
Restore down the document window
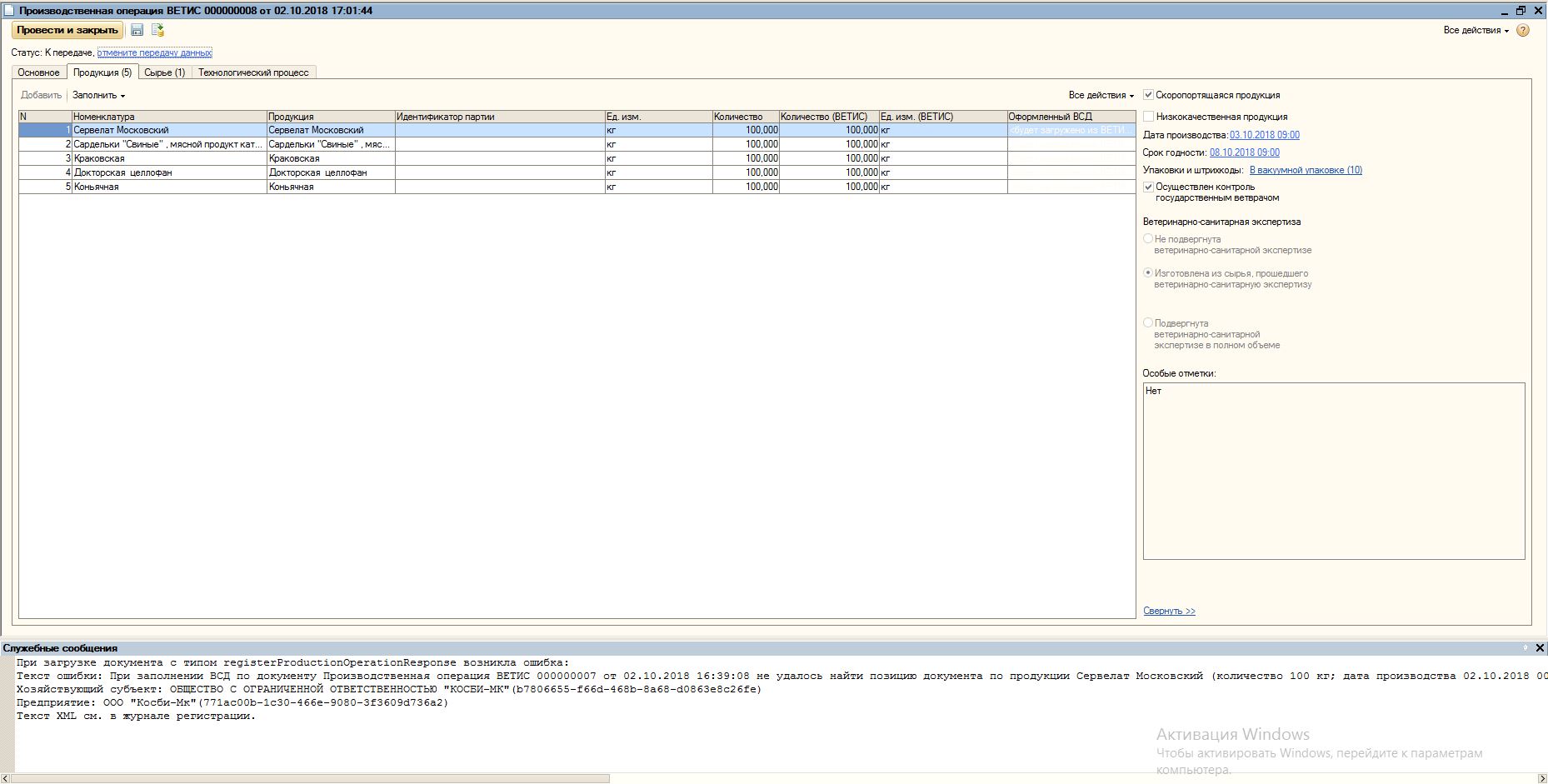[1521, 11]
